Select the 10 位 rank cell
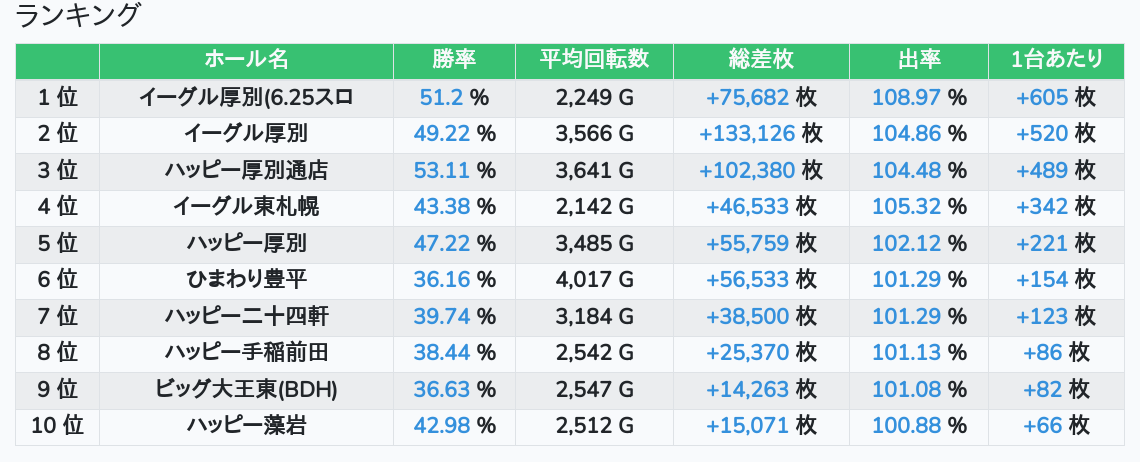This screenshot has width=1140, height=462. coord(57,426)
